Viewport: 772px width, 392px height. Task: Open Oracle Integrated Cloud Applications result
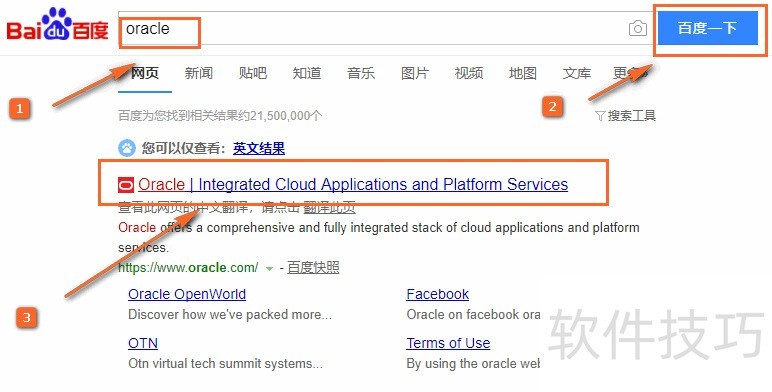tap(353, 184)
